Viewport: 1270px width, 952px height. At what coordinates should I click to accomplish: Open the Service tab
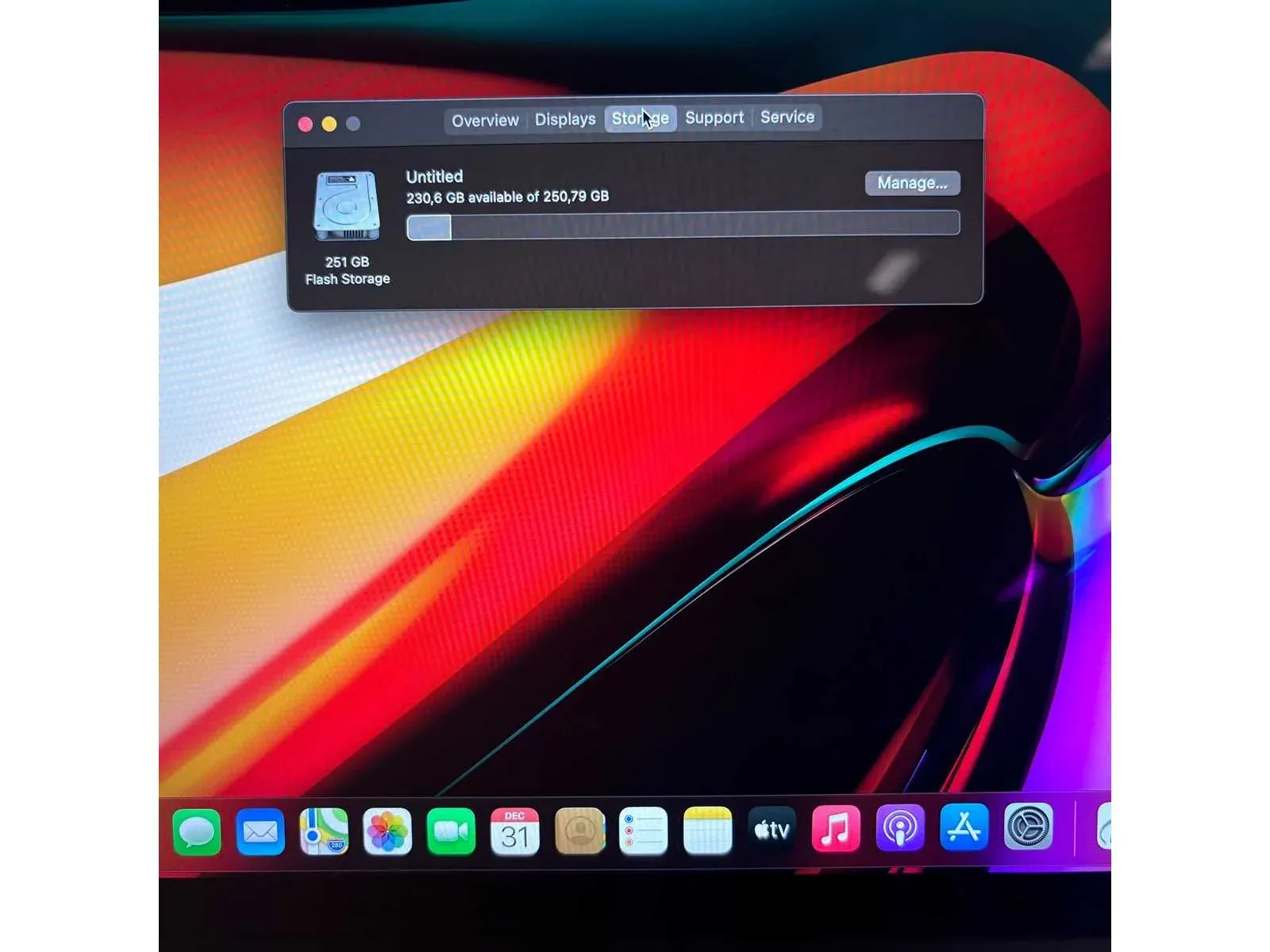[x=787, y=117]
